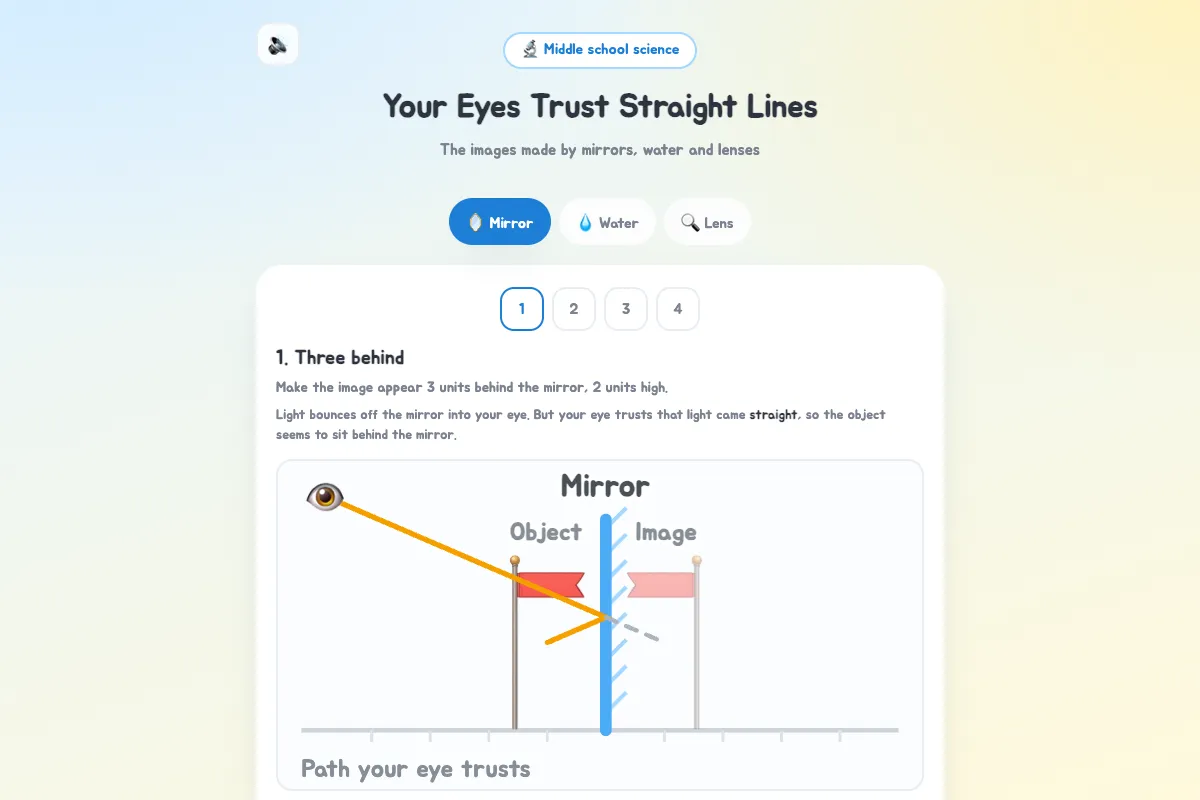Click the eye emoji in diagram
This screenshot has height=800, width=1200.
(325, 495)
